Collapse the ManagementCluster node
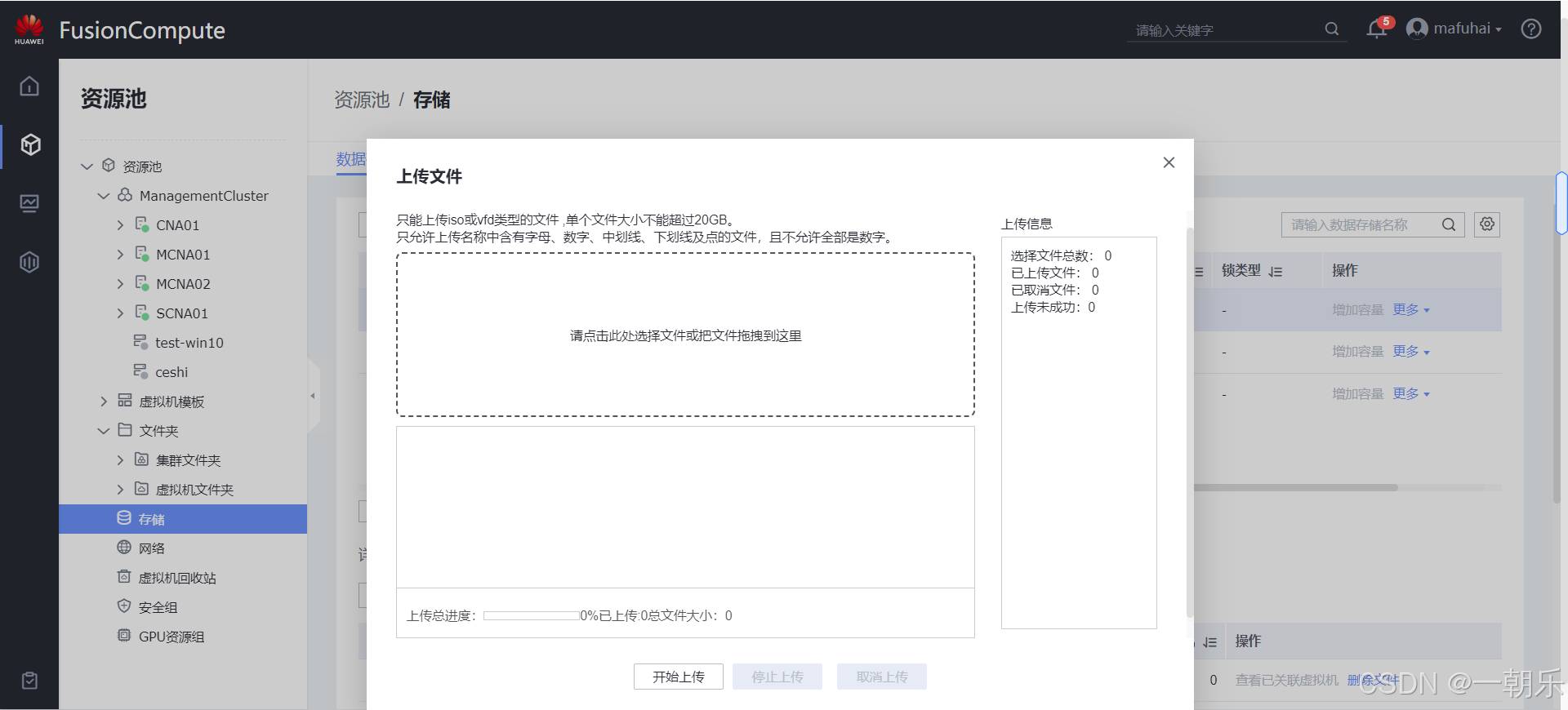This screenshot has height=710, width=1568. [x=104, y=196]
